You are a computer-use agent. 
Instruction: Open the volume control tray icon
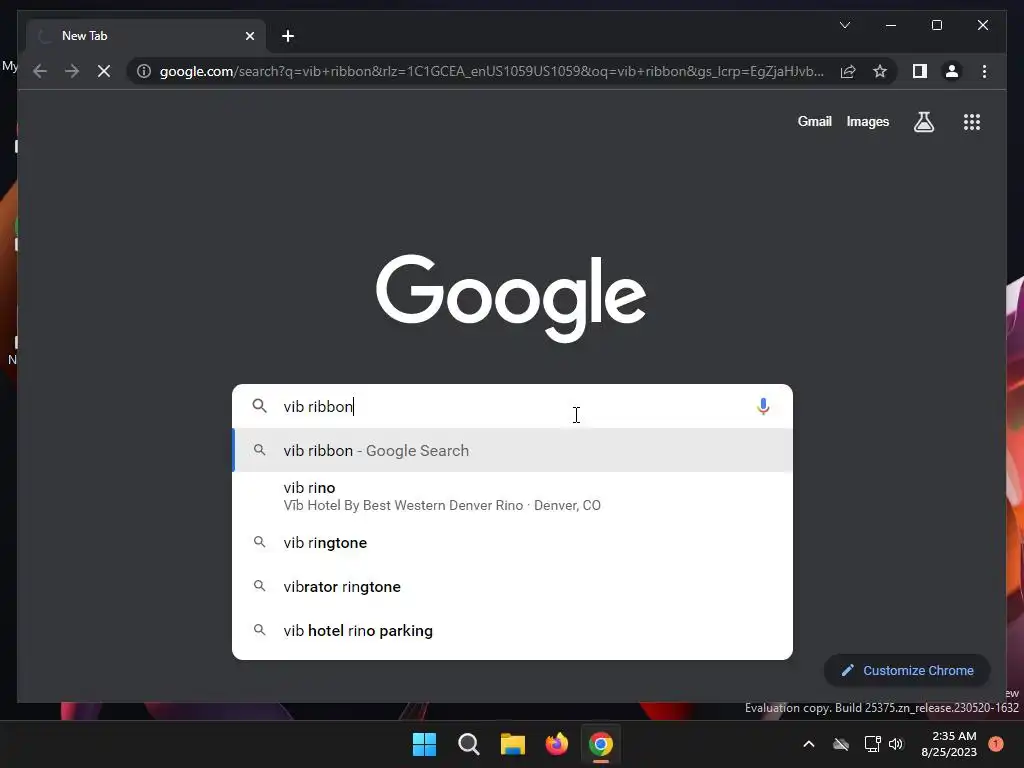click(x=896, y=744)
